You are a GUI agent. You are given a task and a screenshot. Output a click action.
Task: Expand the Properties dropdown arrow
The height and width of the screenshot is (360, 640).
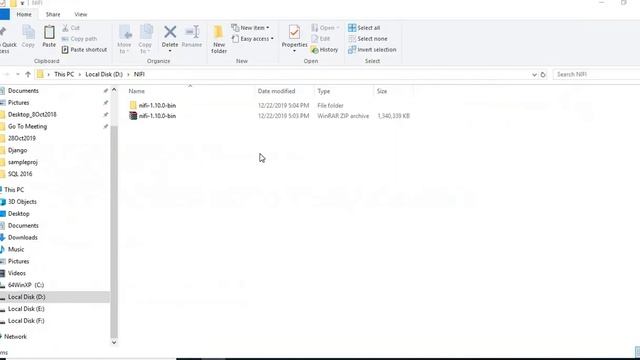(x=294, y=51)
